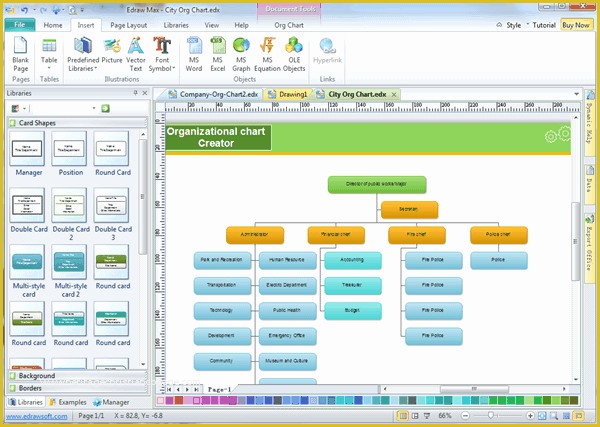The height and width of the screenshot is (427, 600).
Task: Switch to the Manager panel tab
Action: 111,402
